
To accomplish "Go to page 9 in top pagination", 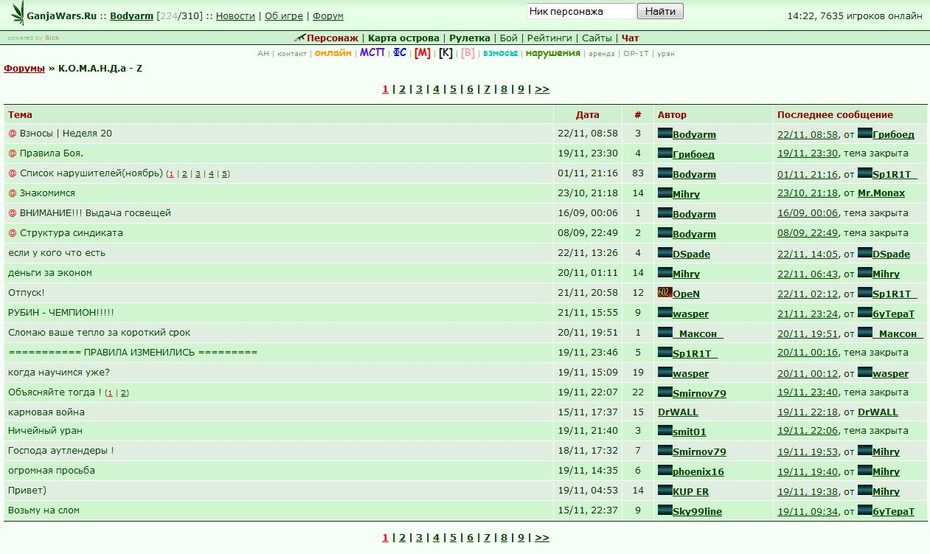I will (521, 89).
